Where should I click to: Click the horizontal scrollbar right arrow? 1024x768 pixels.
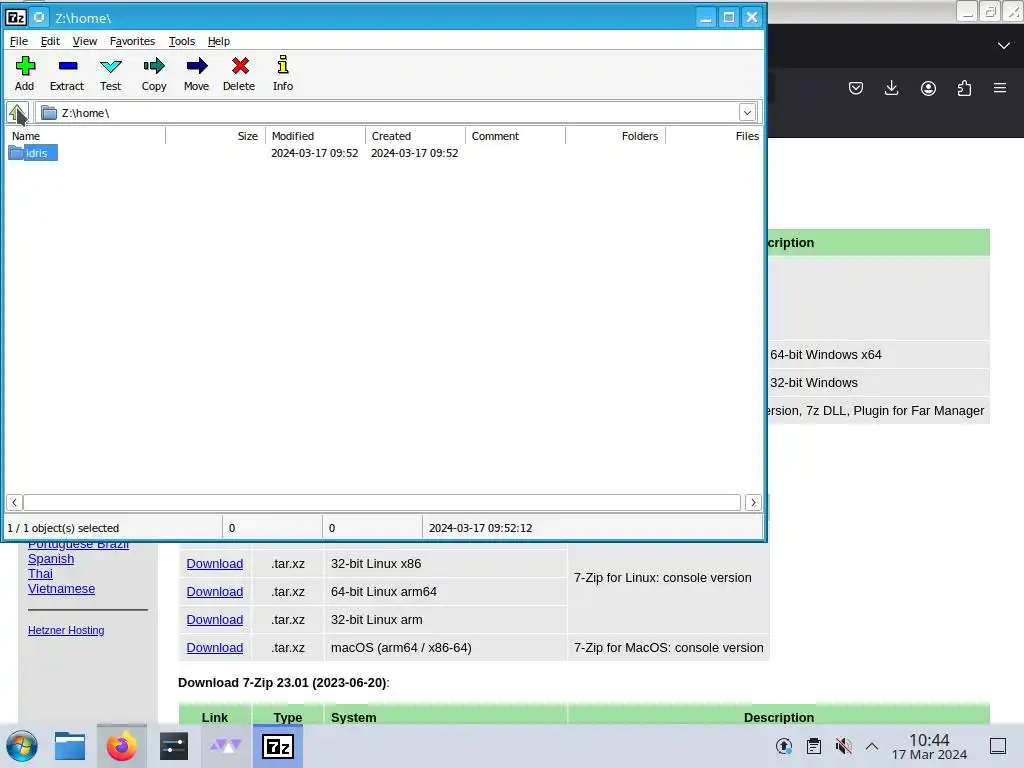click(x=753, y=502)
